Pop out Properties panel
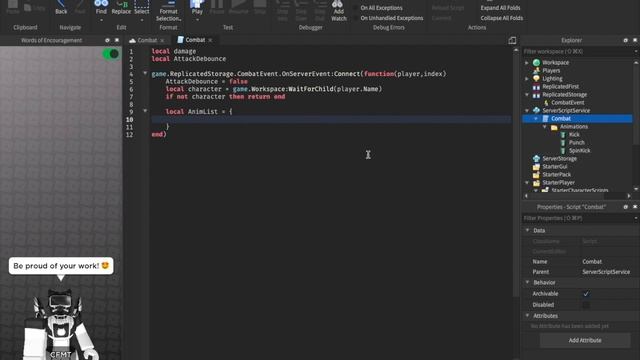Viewport: 640px width, 360px height. (x=625, y=207)
